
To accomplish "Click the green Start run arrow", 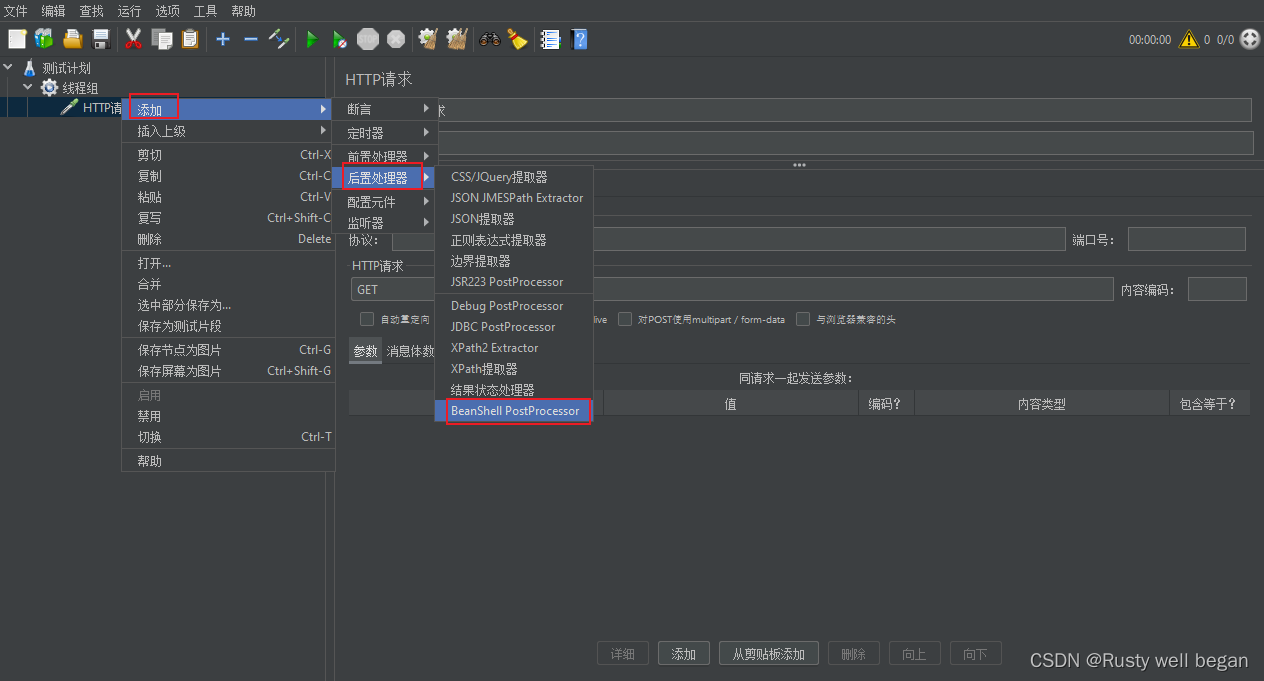I will coord(312,39).
